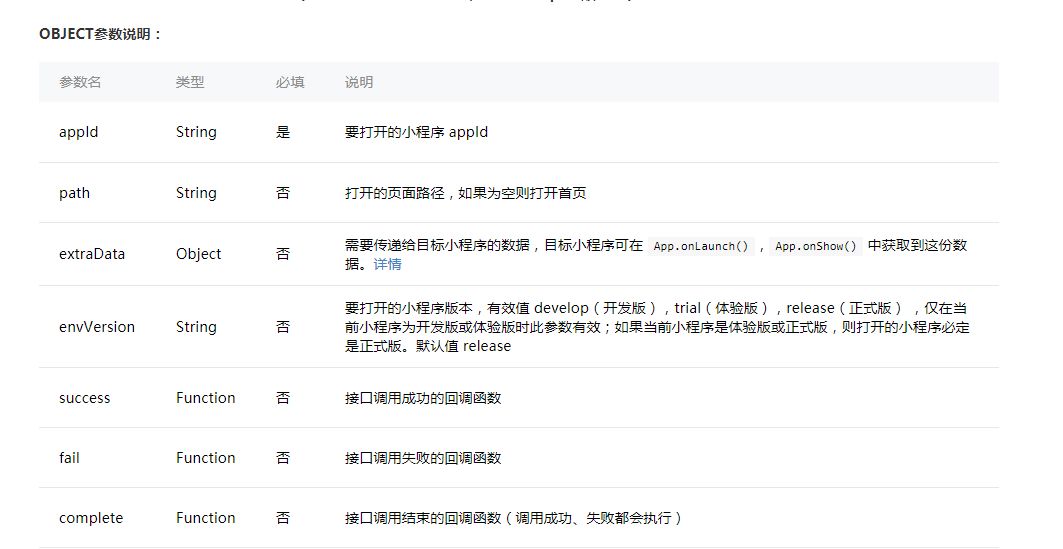This screenshot has width=1063, height=549.
Task: Click the 必填 column header
Action: point(290,82)
